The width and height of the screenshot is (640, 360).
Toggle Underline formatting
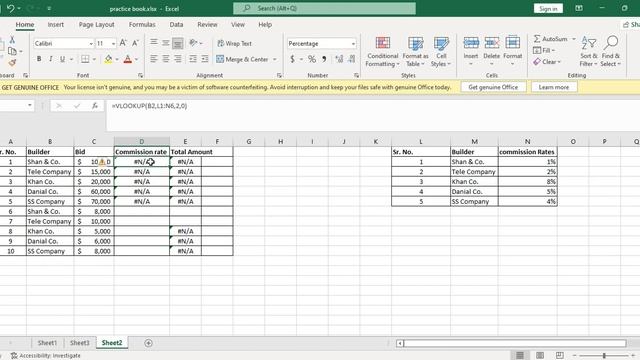(62, 59)
